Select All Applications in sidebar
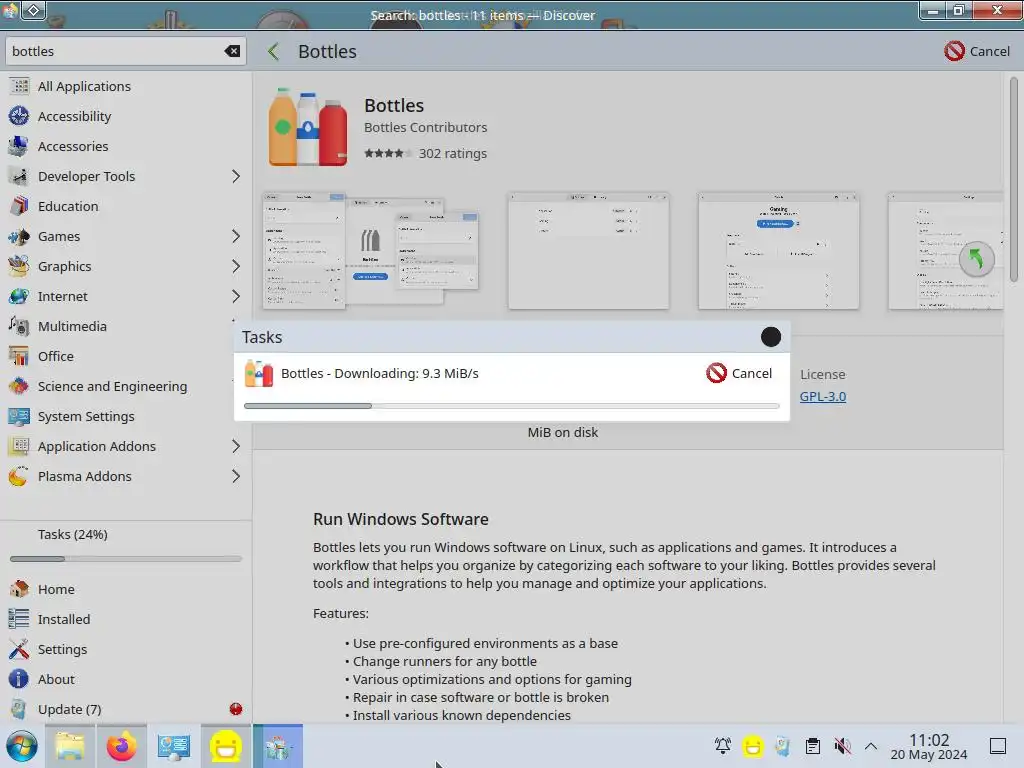The width and height of the screenshot is (1024, 768). (125, 86)
